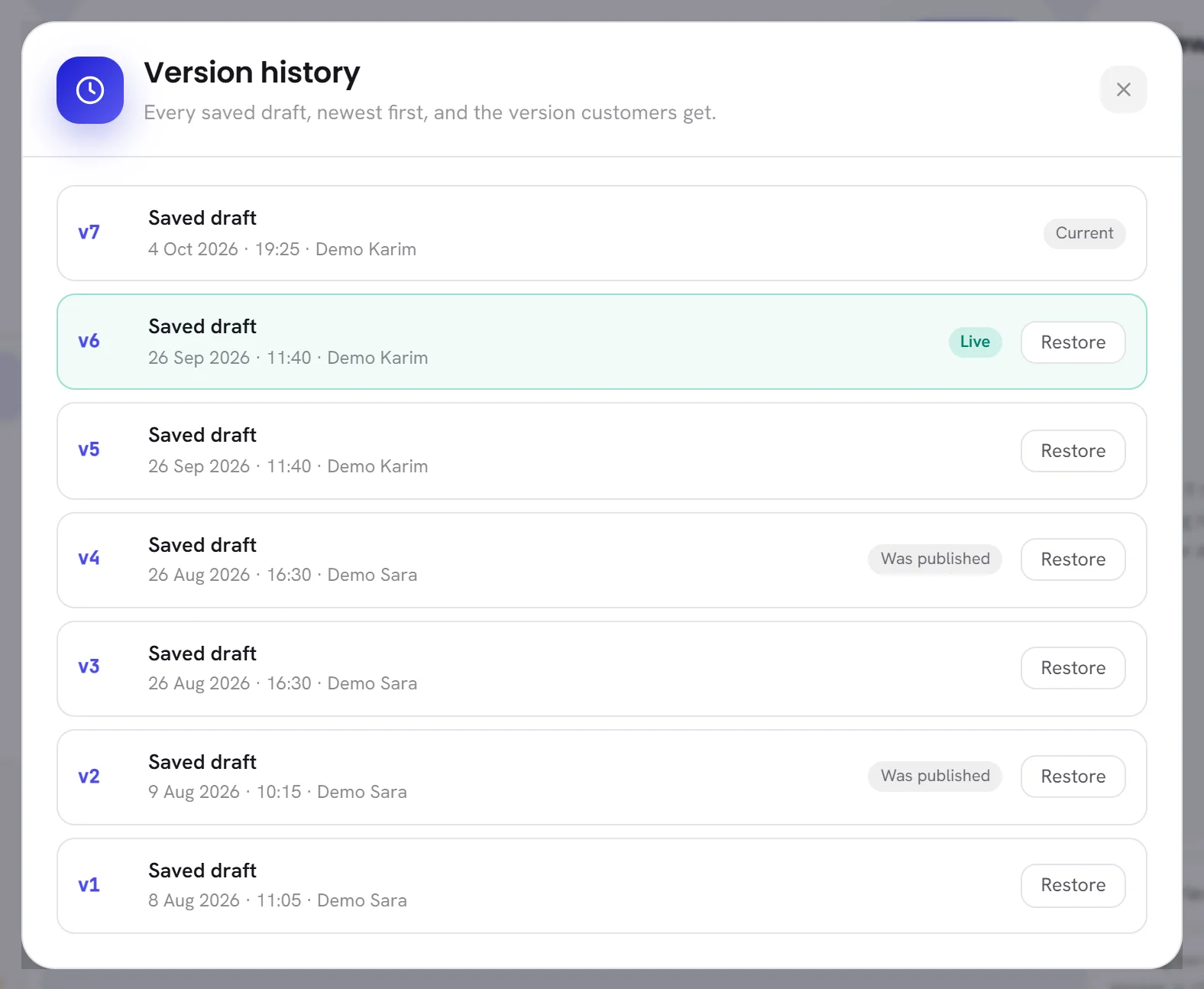
Task: Click the Current badge on v7
Action: (1084, 233)
